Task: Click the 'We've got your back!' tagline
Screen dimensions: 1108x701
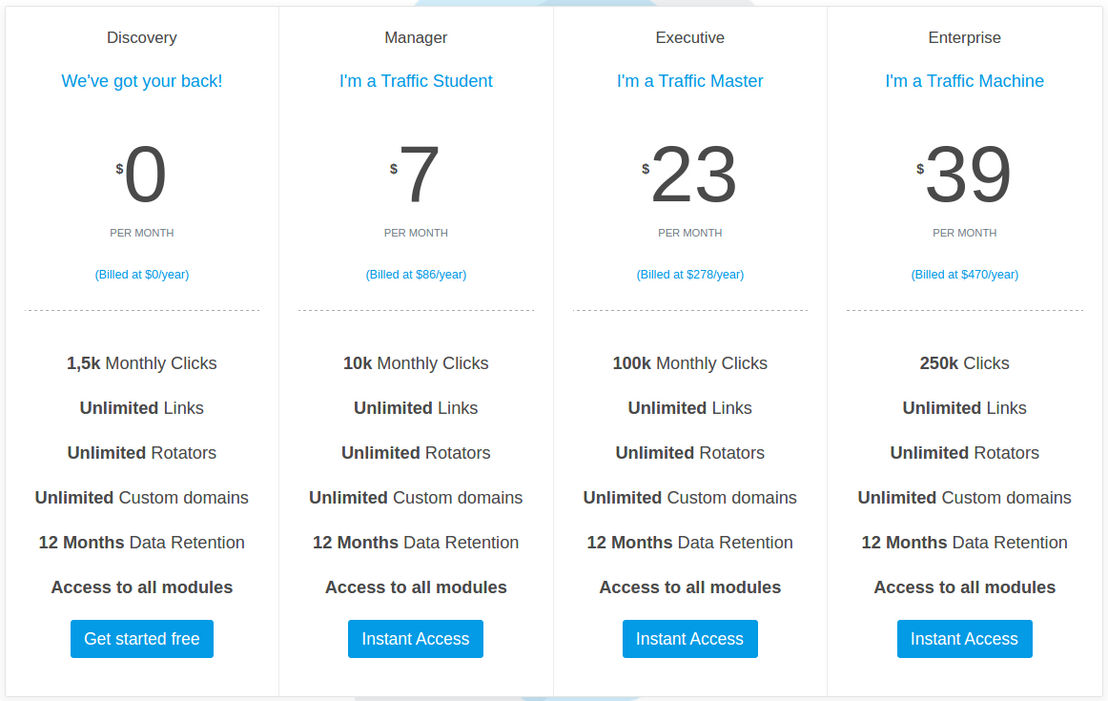Action: [141, 81]
